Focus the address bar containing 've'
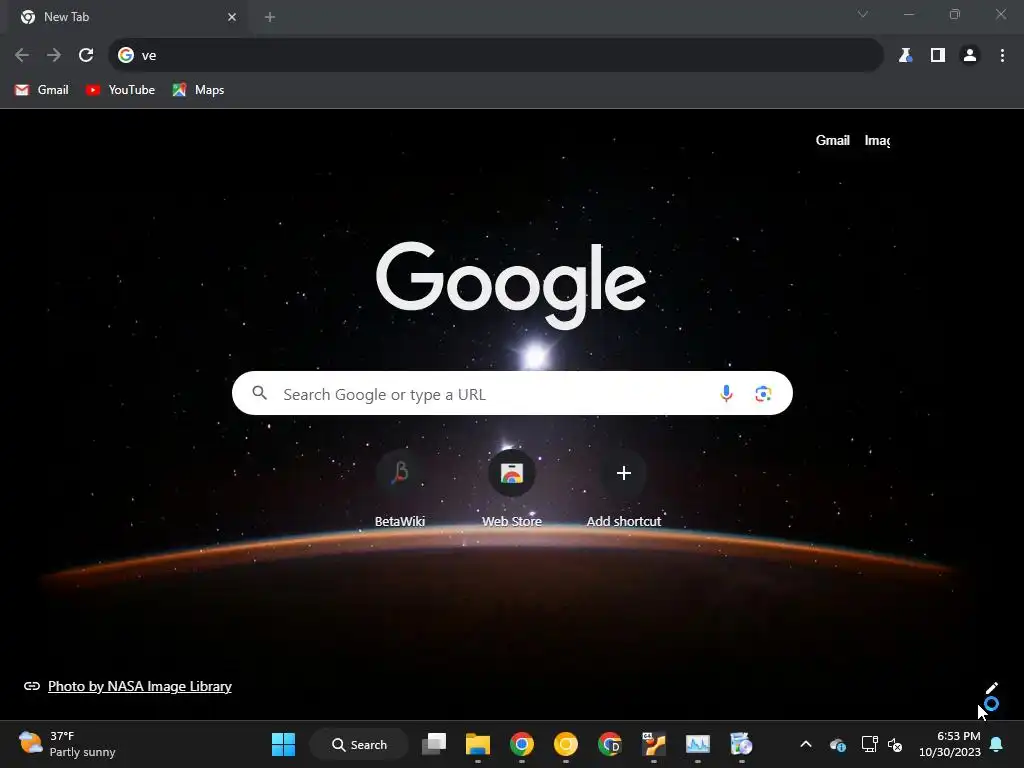 [496, 55]
